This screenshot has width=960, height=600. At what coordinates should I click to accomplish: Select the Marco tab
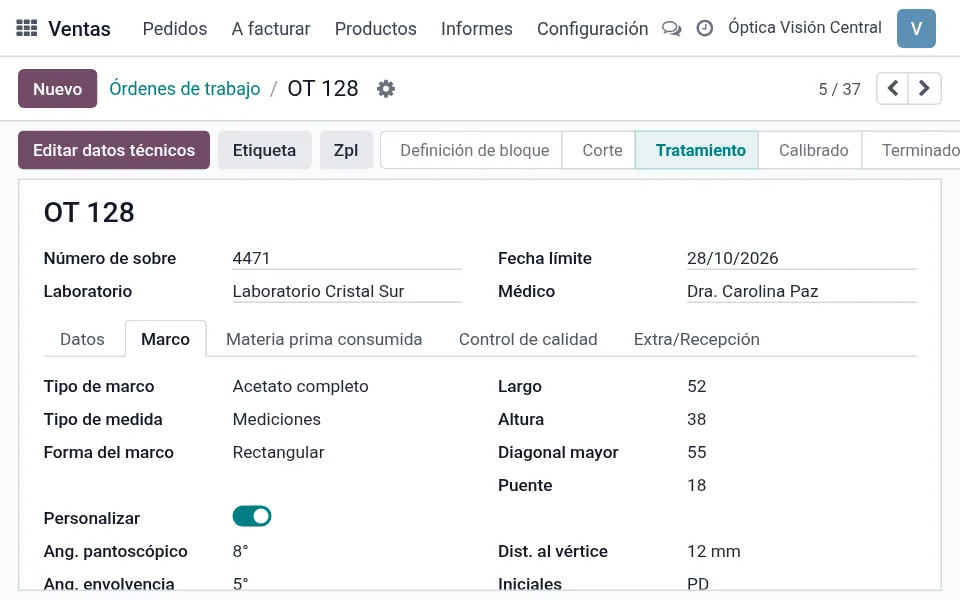point(165,339)
